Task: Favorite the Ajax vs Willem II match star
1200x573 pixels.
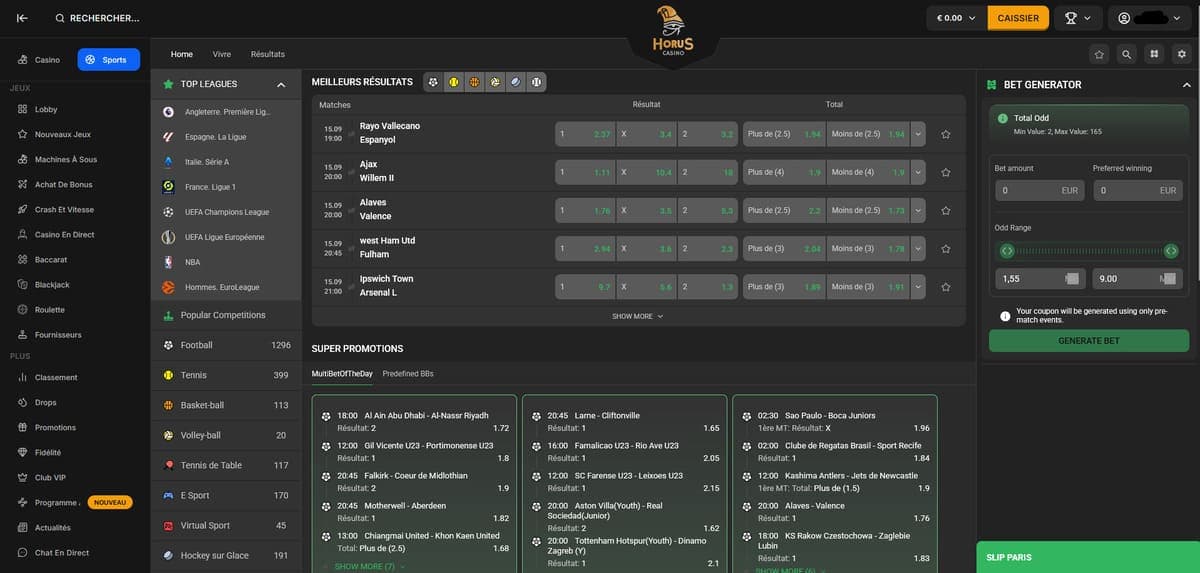Action: pyautogui.click(x=946, y=172)
